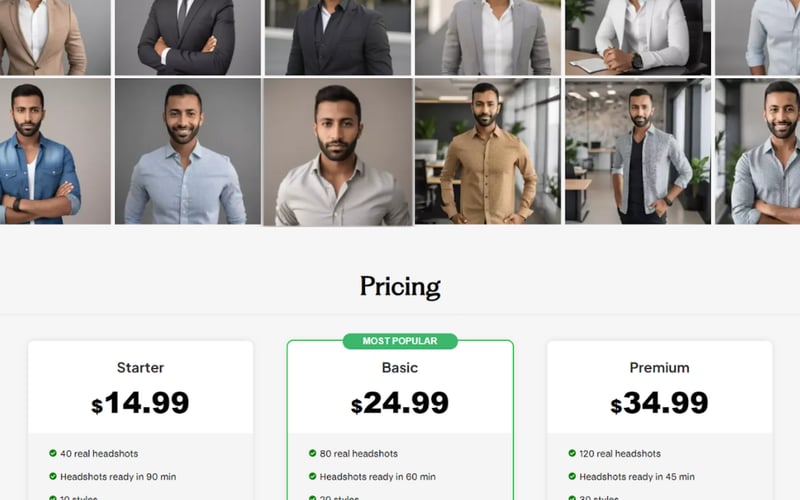Click green check beside 120 real headshots
Image resolution: width=800 pixels, height=500 pixels.
572,453
